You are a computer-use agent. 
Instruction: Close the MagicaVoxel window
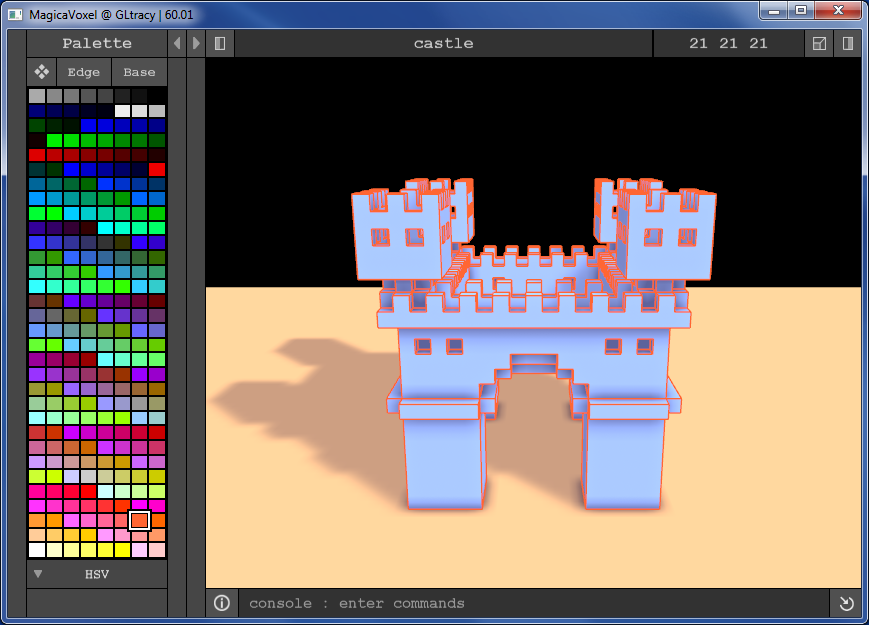pyautogui.click(x=839, y=11)
